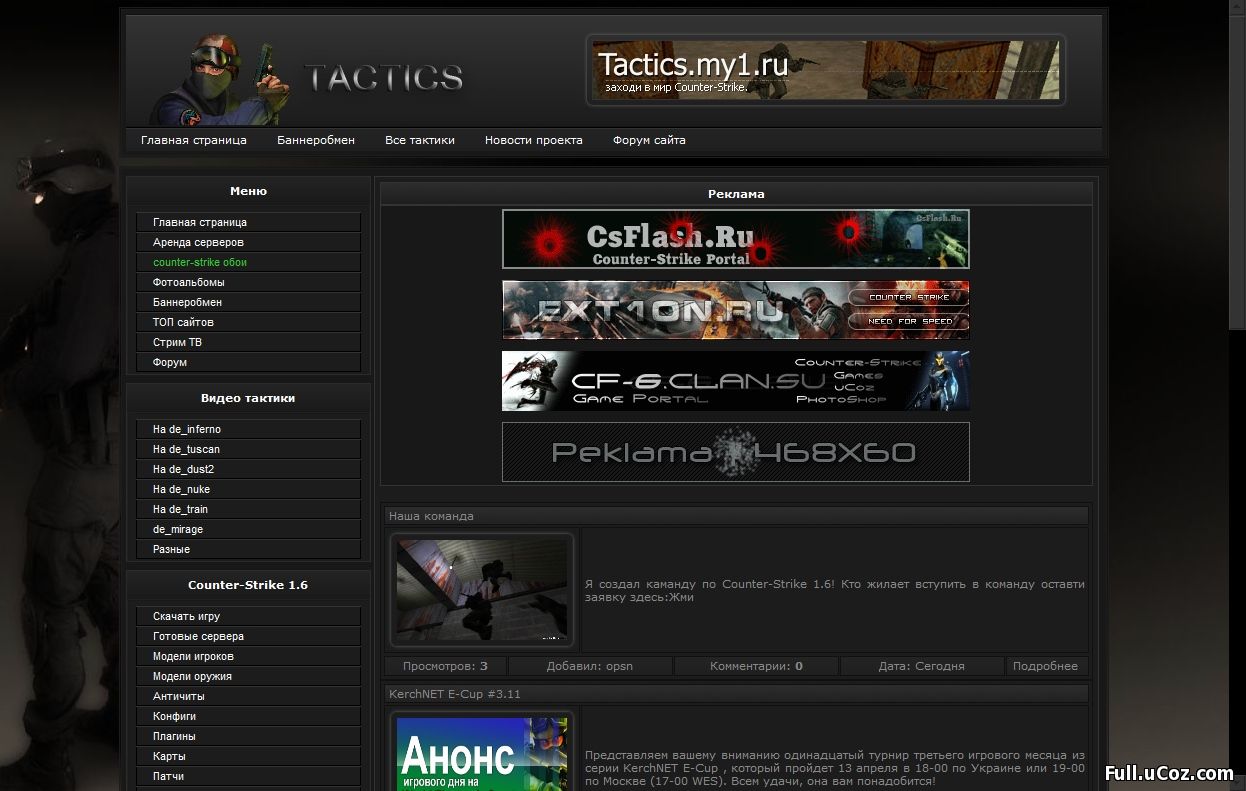
Task: Select Аренда серверов in sidebar menu
Action: click(x=248, y=242)
